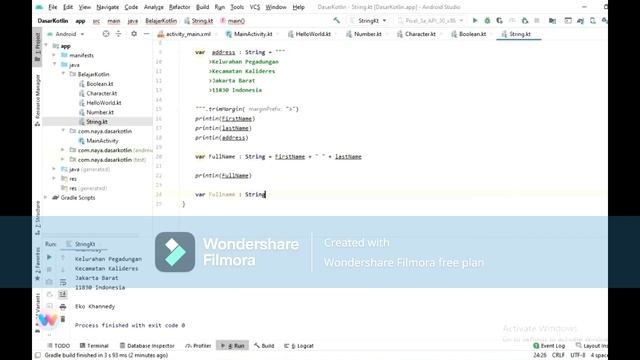Open the Resource Manager side tab
The height and width of the screenshot is (360, 640).
point(38,100)
